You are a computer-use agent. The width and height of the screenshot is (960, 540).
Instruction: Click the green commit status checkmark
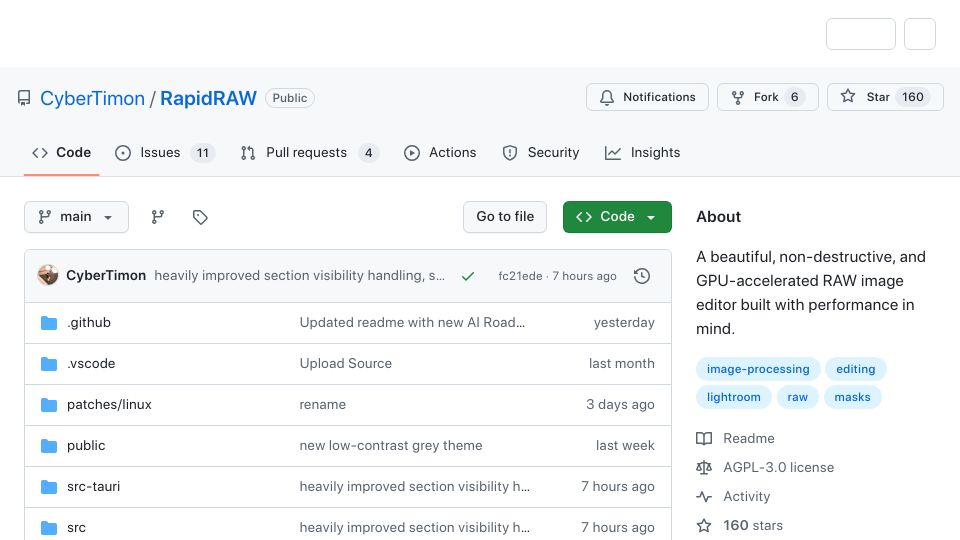(x=468, y=276)
